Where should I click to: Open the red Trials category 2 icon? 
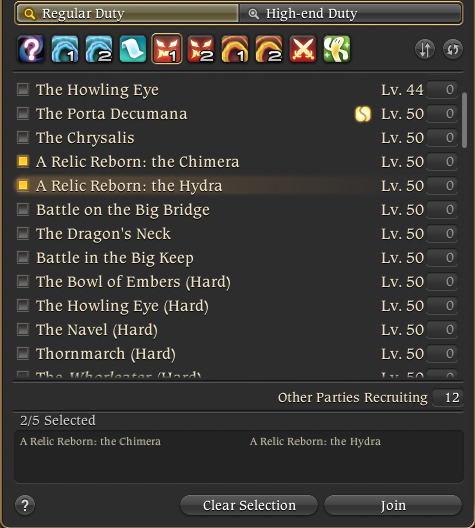[201, 49]
